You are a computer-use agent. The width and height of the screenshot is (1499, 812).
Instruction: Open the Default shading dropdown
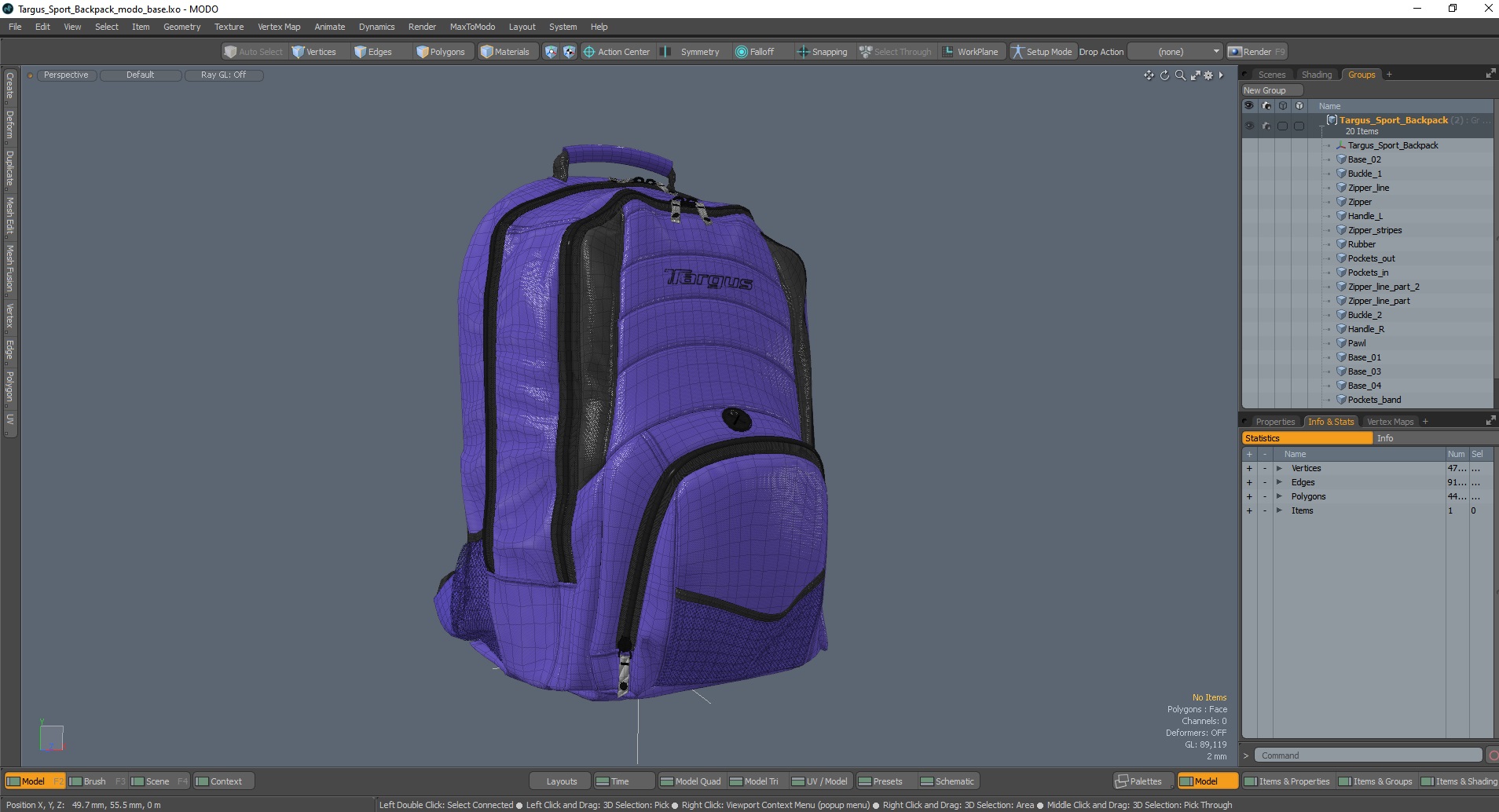click(x=141, y=75)
